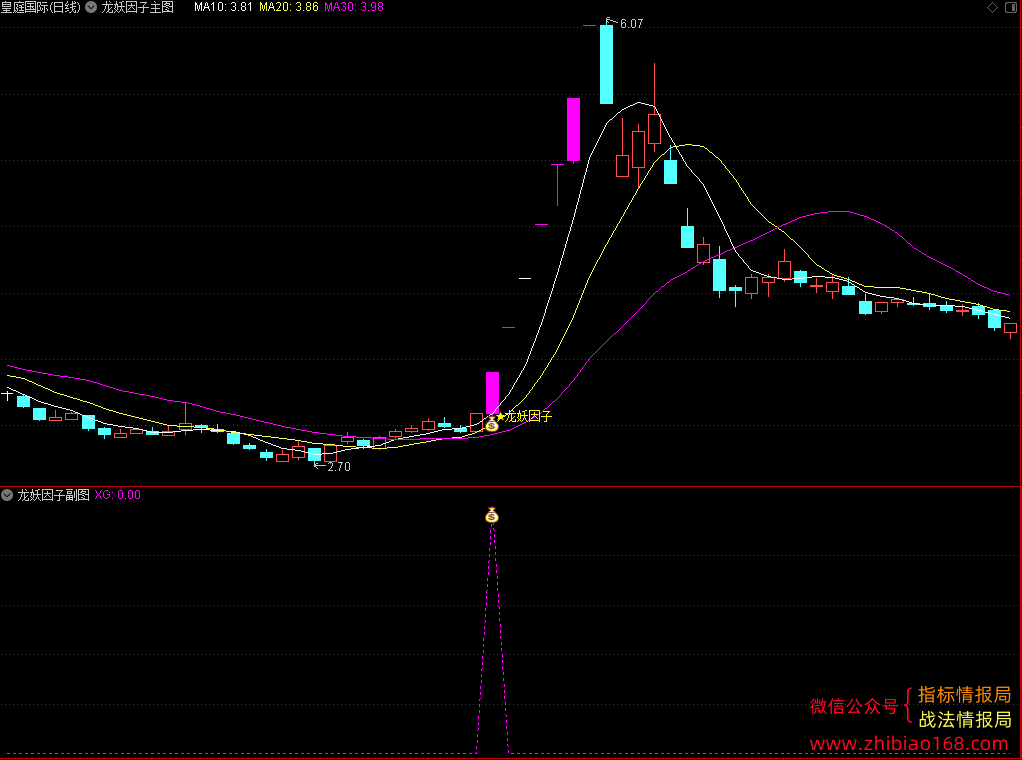Select the magenta signal candlestick above the money bag
The height and width of the screenshot is (760, 1022).
493,392
